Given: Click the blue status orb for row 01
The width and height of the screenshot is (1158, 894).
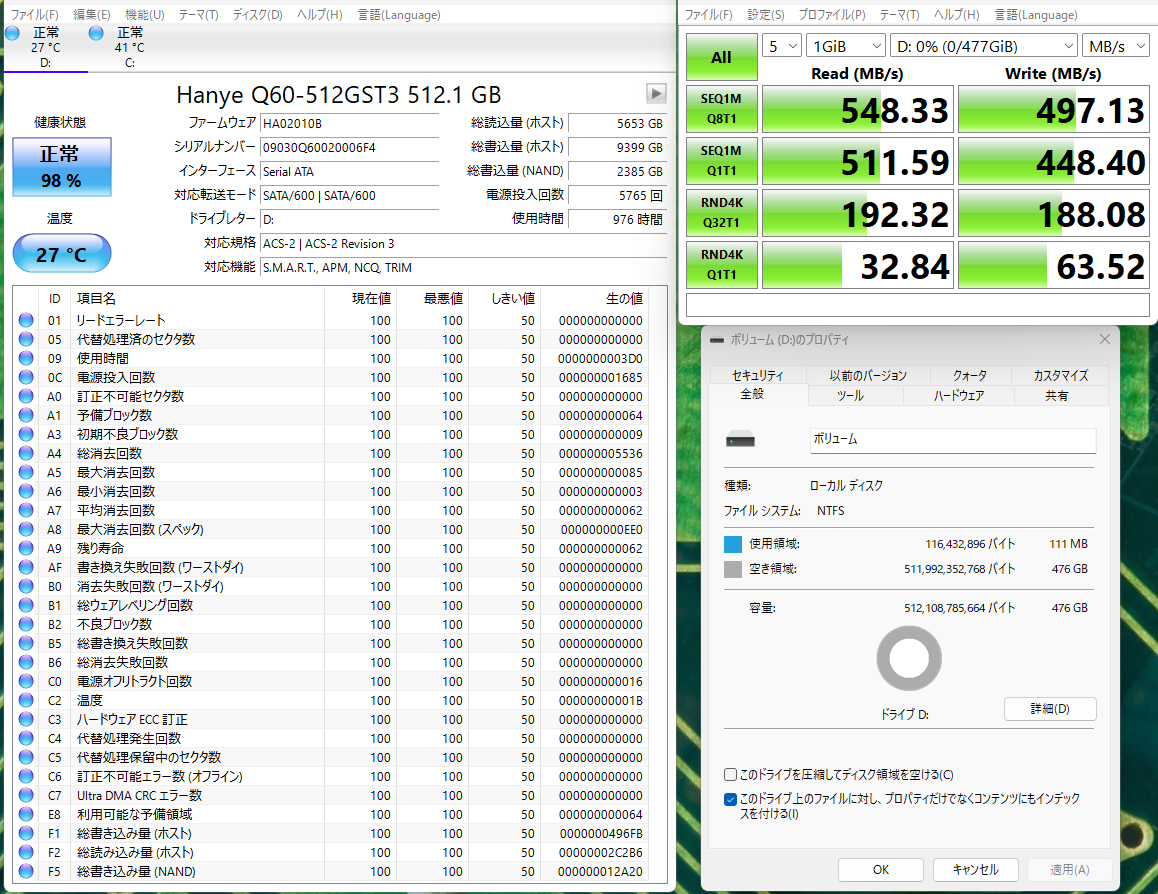Looking at the screenshot, I should click(26, 321).
